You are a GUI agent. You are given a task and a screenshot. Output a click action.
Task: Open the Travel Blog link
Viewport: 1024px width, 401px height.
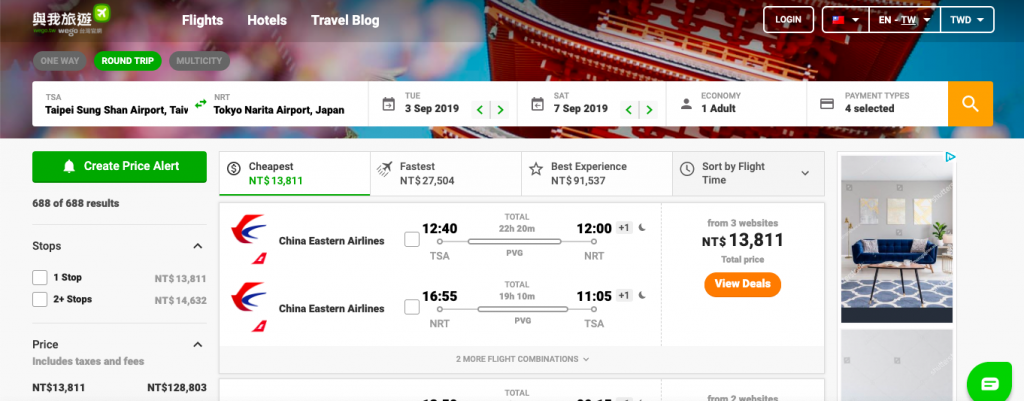pyautogui.click(x=345, y=20)
